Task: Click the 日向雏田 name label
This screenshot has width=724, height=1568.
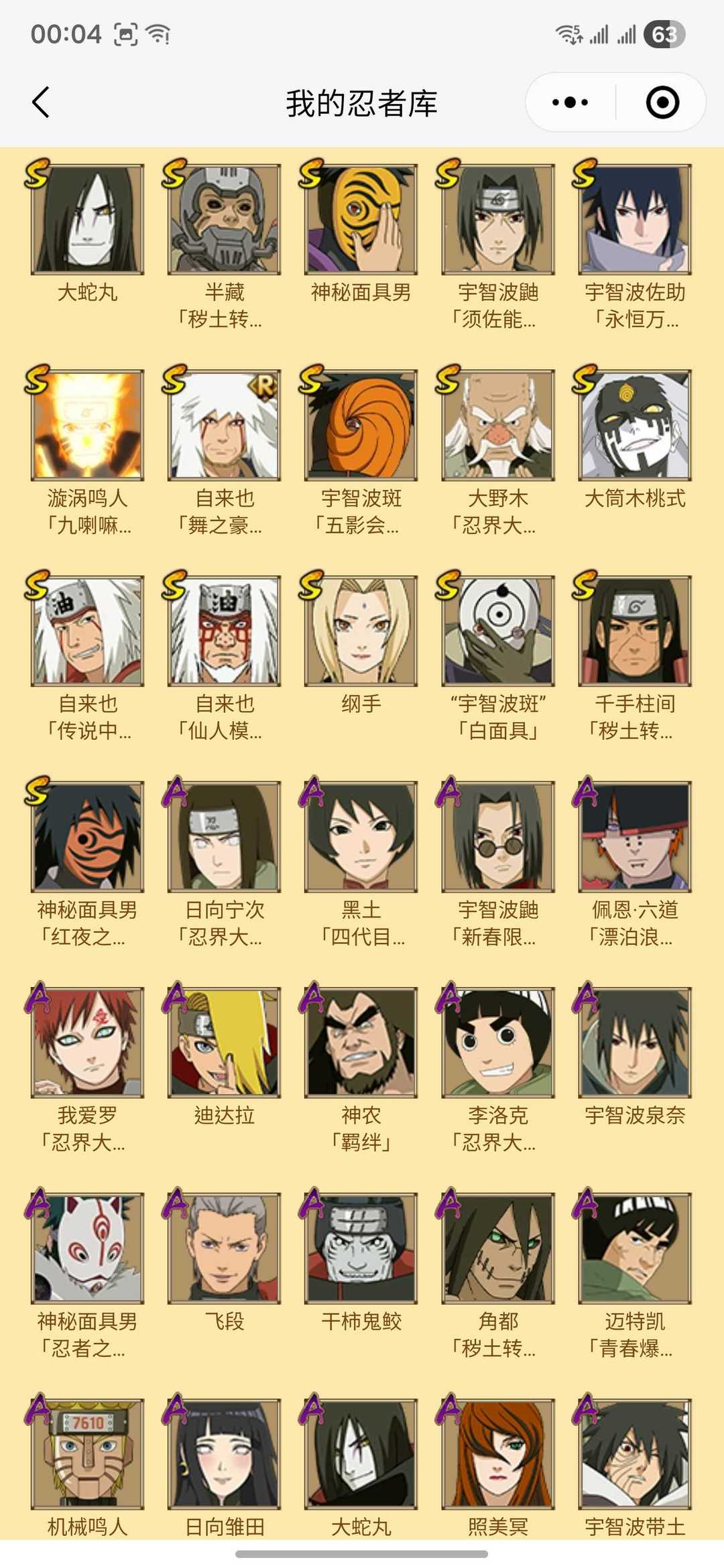Action: coord(225,1527)
